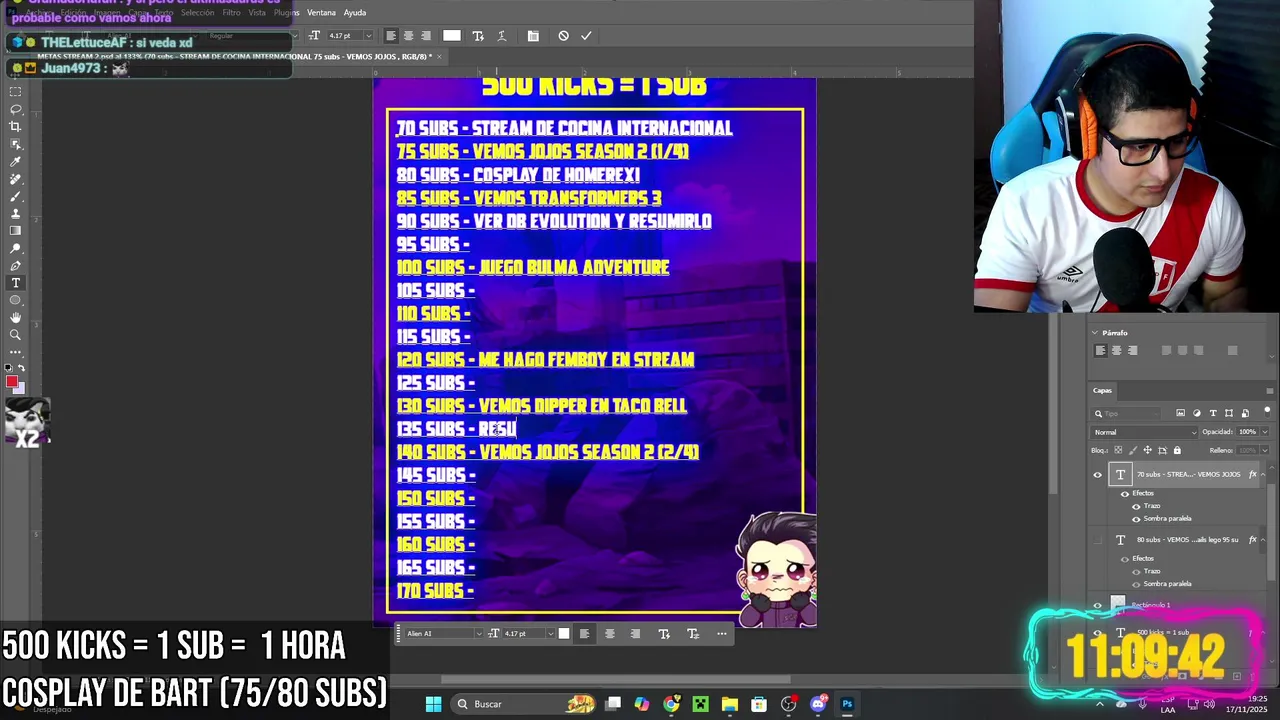The height and width of the screenshot is (720, 1280).
Task: Open font size dropdown in floating text bar
Action: click(x=550, y=633)
